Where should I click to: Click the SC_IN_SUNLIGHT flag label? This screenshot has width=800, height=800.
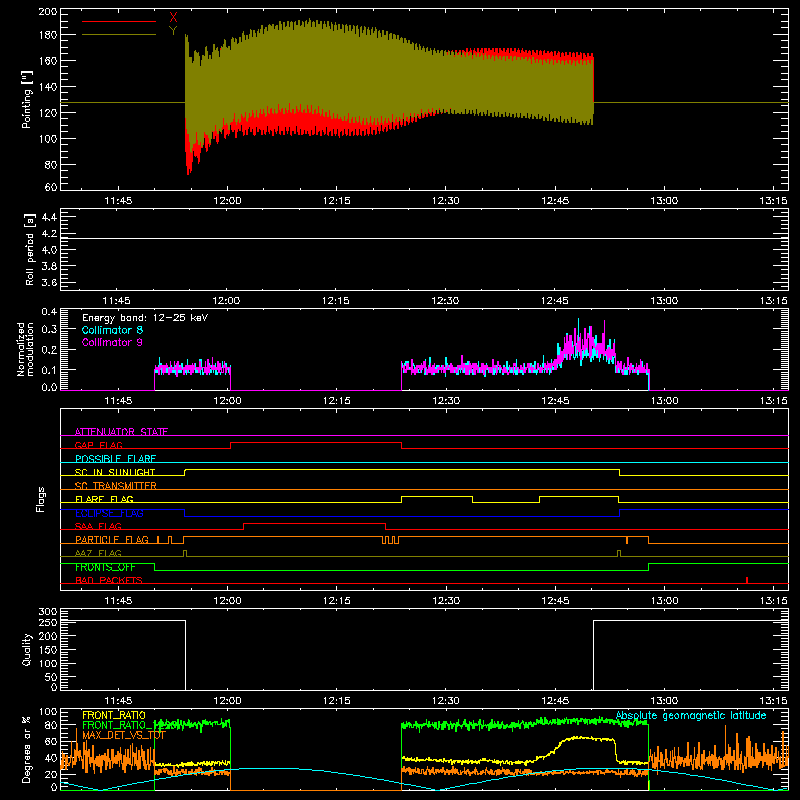click(x=115, y=472)
